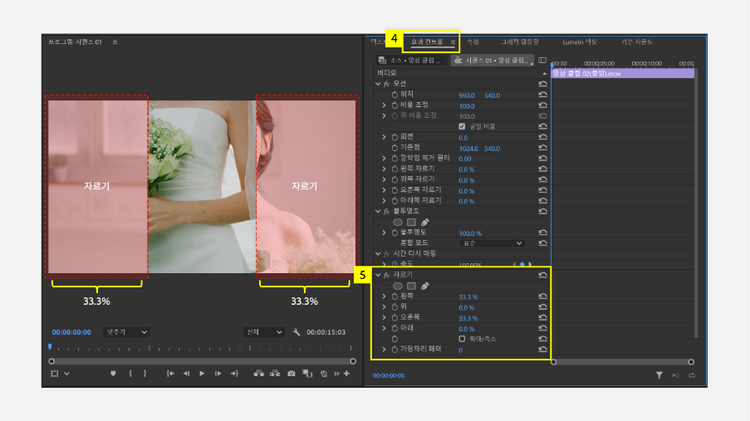750x421 pixels.
Task: Click the Mark Out bracket button
Action: point(145,374)
